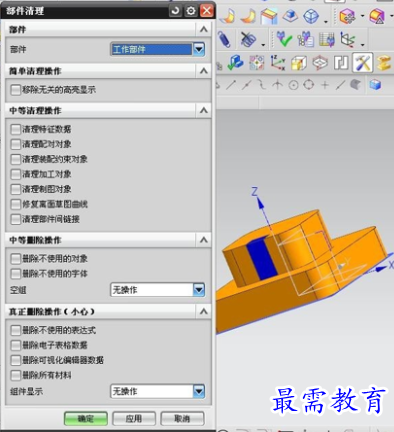Click the blue blocks with green checkmark icon
Screen dimensions: 394x432
point(236,62)
